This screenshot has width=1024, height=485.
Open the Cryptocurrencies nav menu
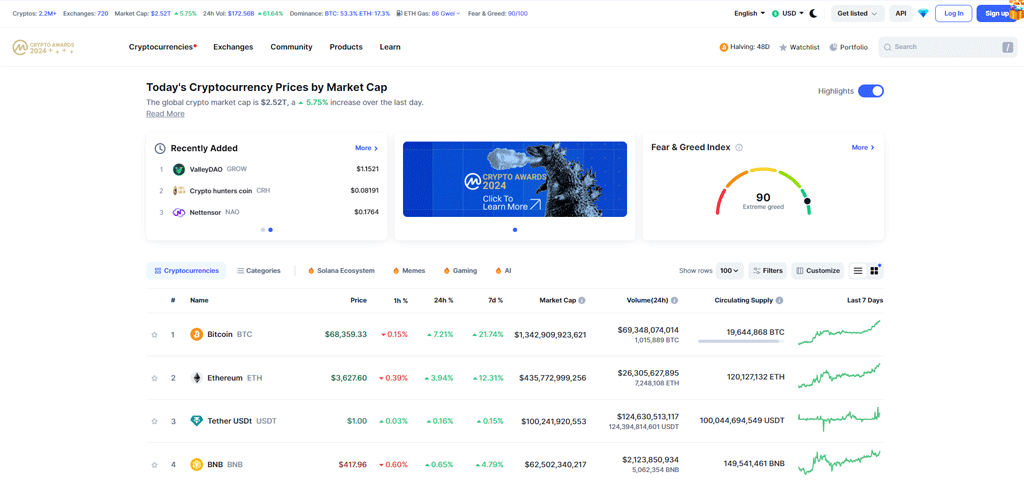(x=163, y=47)
